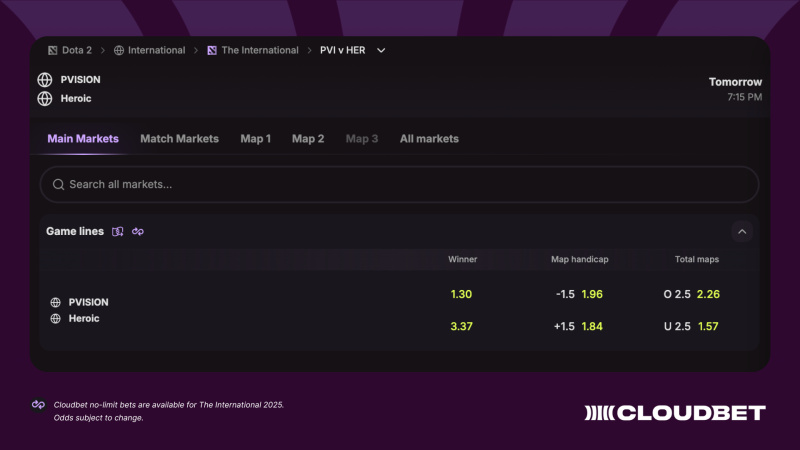
Task: Click the Heroic team globe icon in header
Action: pos(45,99)
